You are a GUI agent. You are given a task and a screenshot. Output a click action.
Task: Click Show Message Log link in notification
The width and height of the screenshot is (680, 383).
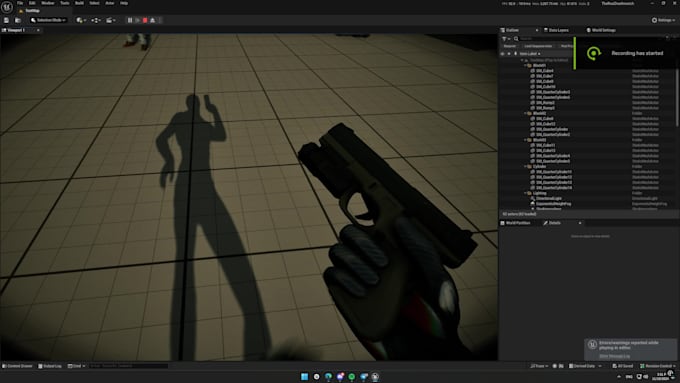tap(615, 356)
